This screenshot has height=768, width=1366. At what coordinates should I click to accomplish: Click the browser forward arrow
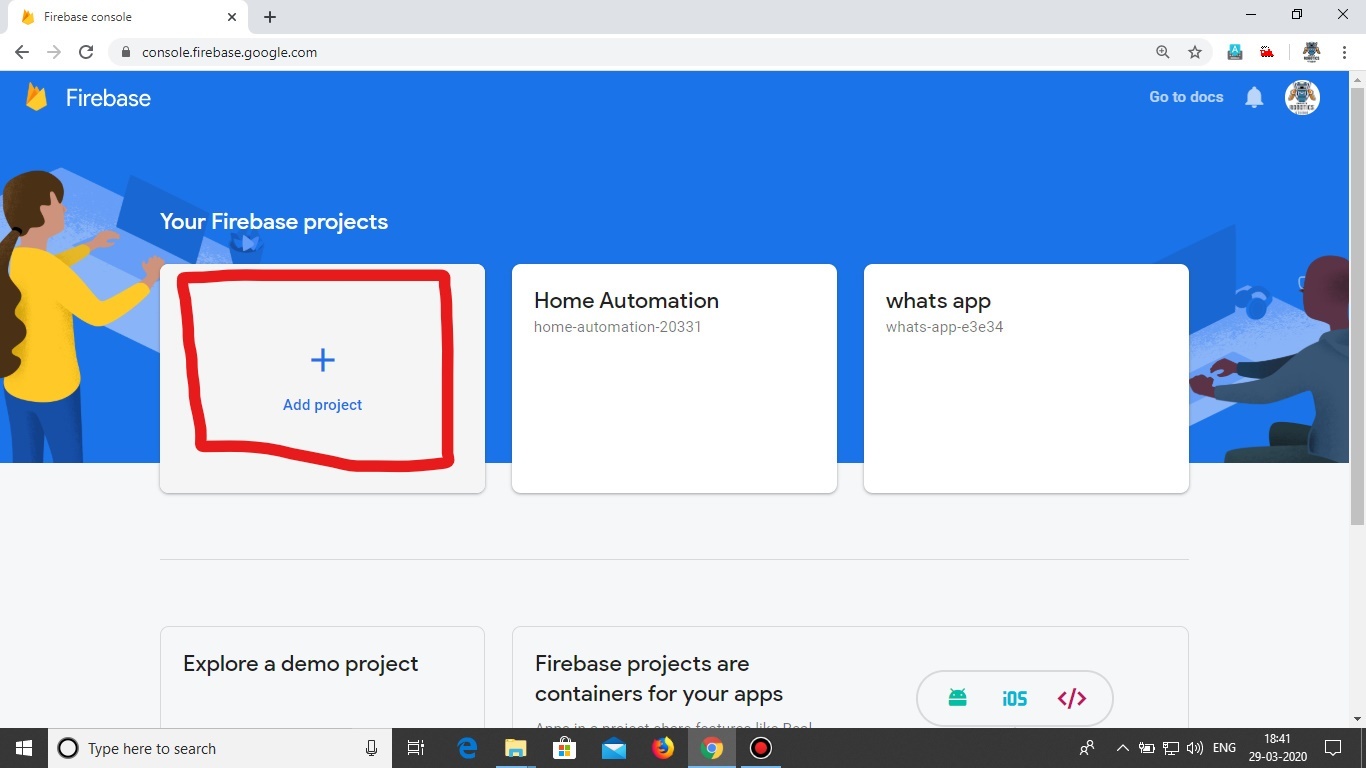point(54,52)
